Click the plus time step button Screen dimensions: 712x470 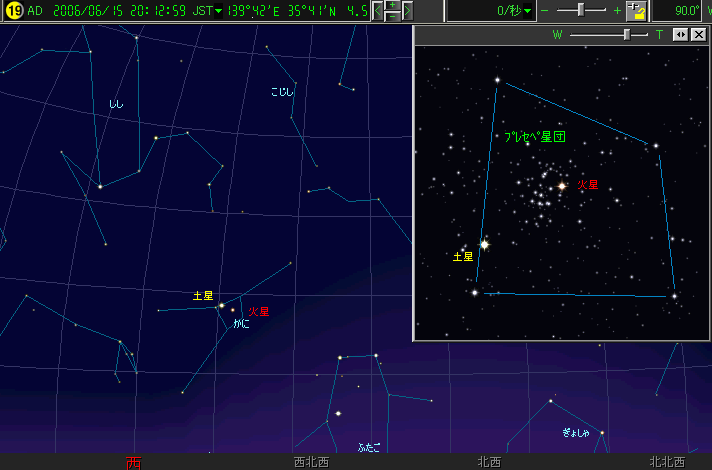[x=392, y=6]
